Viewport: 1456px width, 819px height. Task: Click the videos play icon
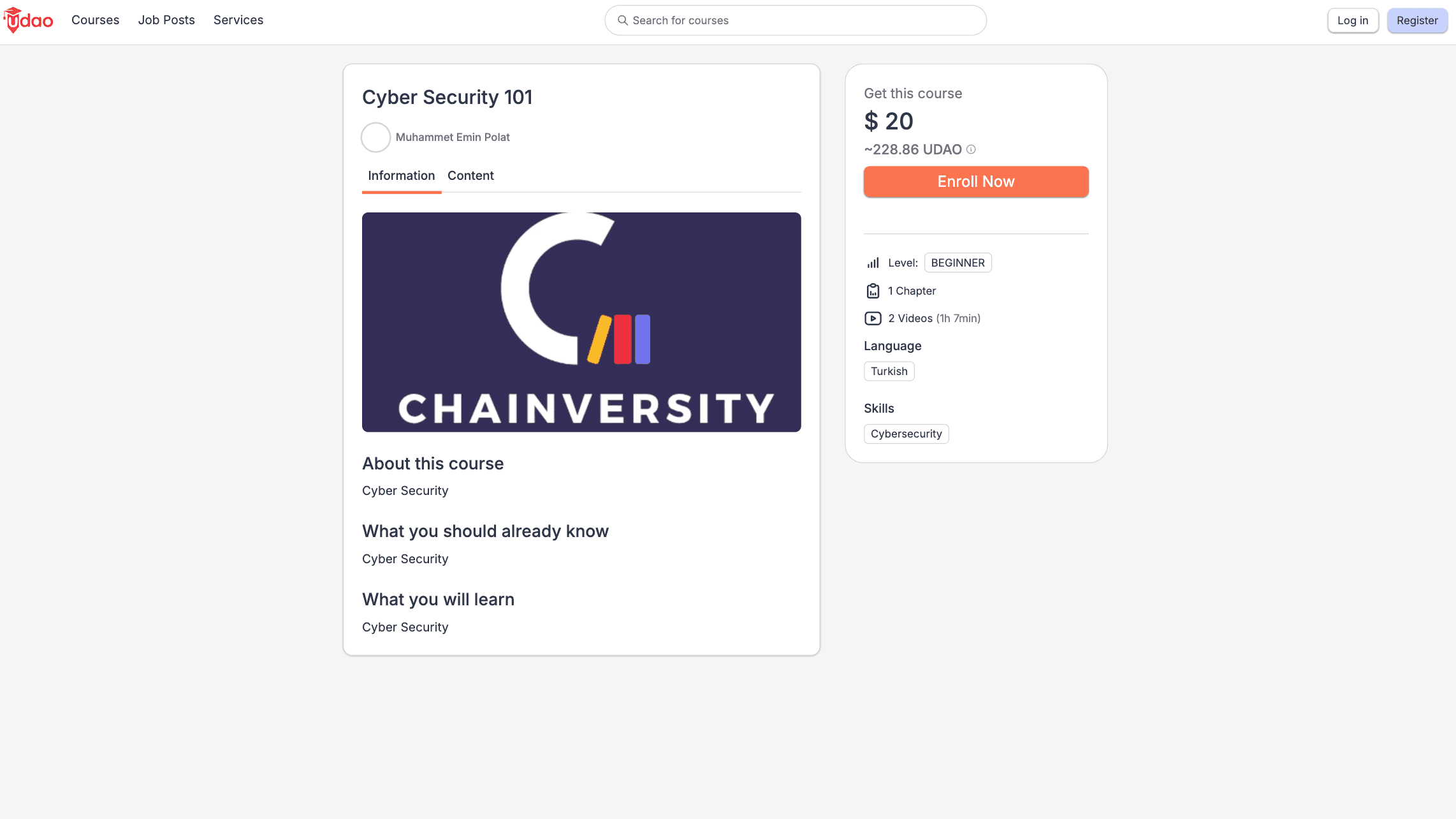(873, 318)
